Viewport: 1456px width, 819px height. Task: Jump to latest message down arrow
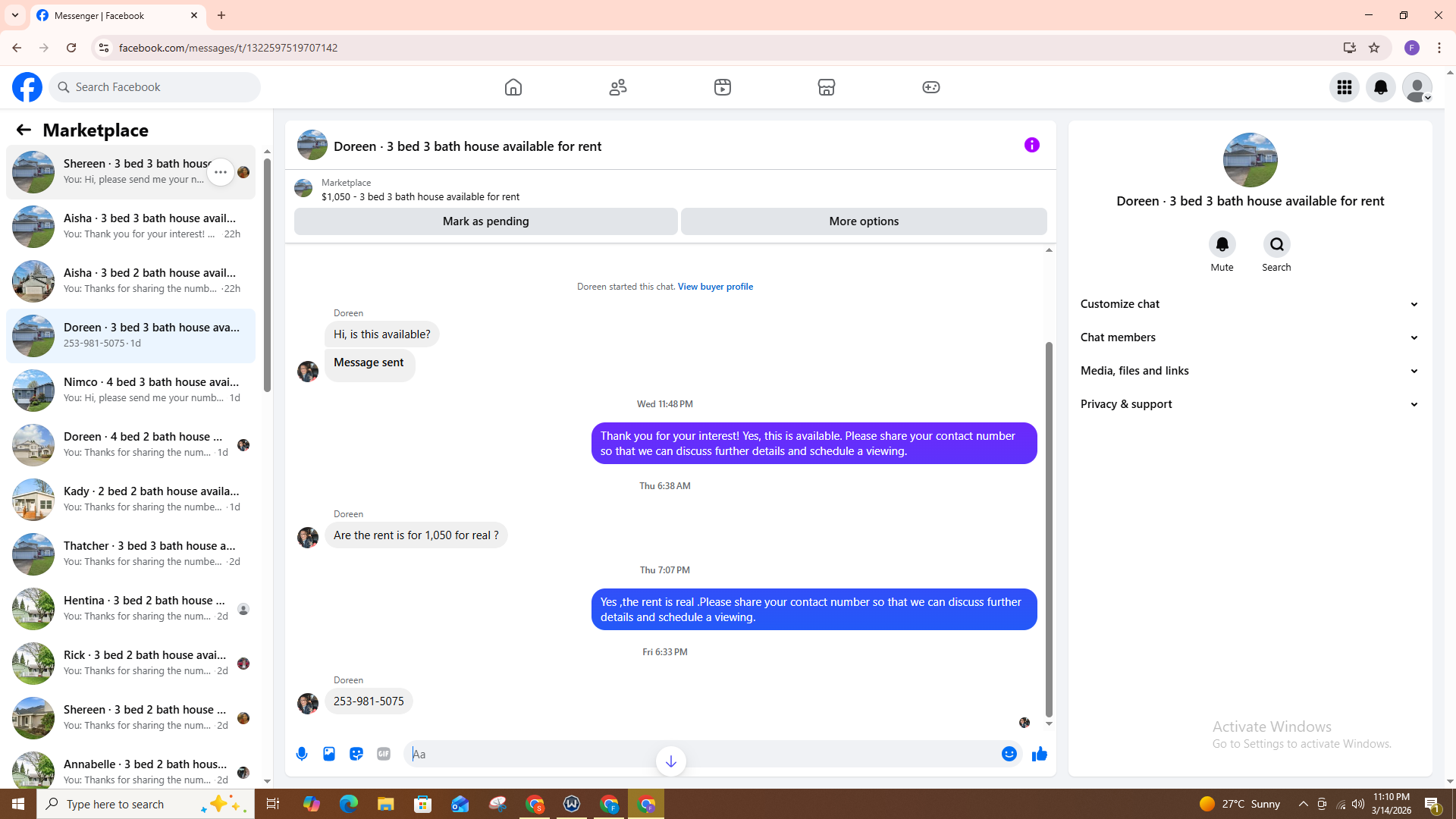pyautogui.click(x=670, y=761)
